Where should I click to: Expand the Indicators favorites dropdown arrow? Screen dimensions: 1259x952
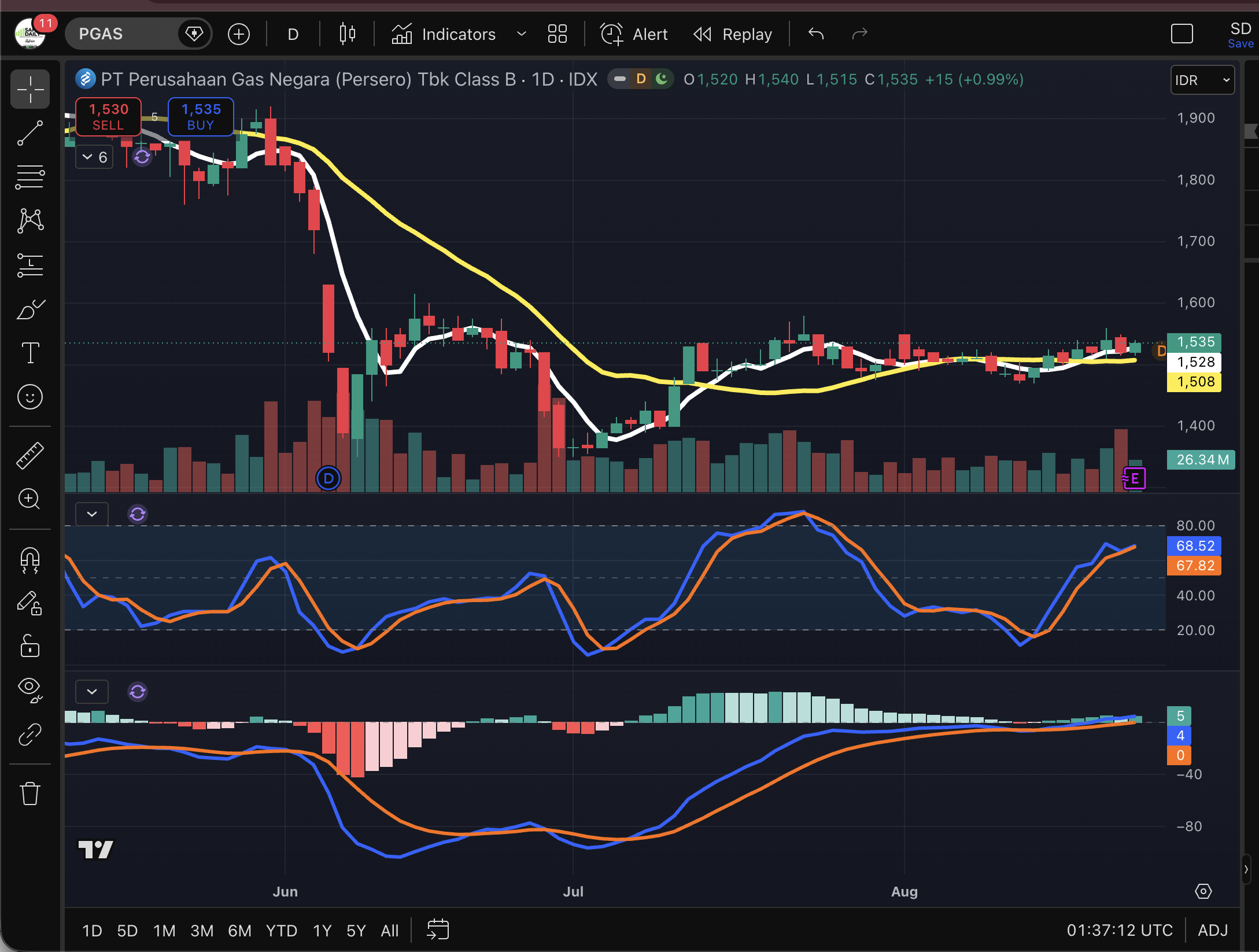click(x=521, y=34)
